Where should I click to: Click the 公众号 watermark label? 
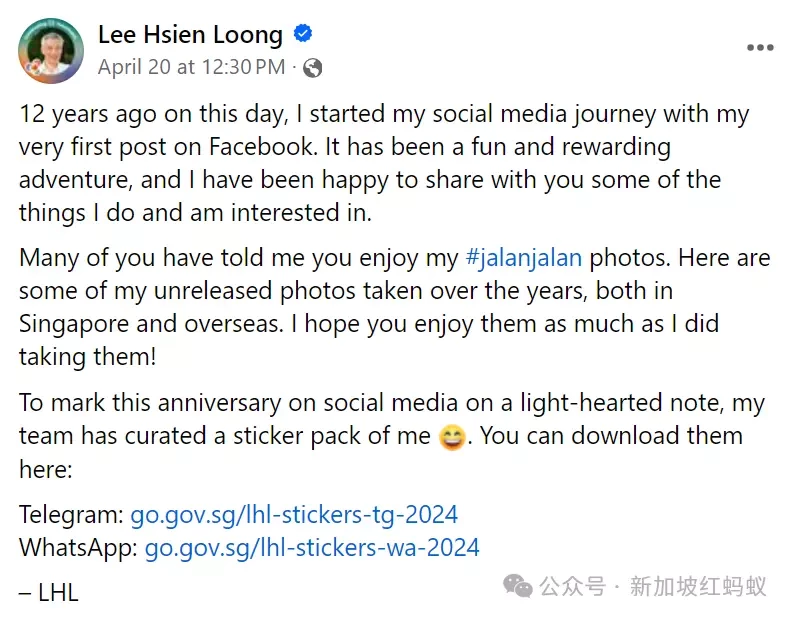pos(572,587)
